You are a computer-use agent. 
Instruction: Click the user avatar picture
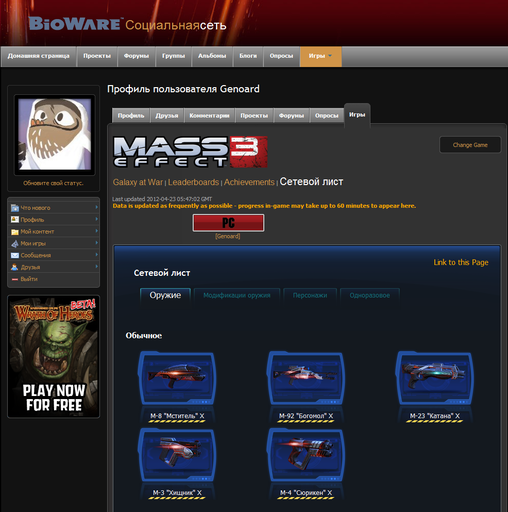(x=55, y=135)
